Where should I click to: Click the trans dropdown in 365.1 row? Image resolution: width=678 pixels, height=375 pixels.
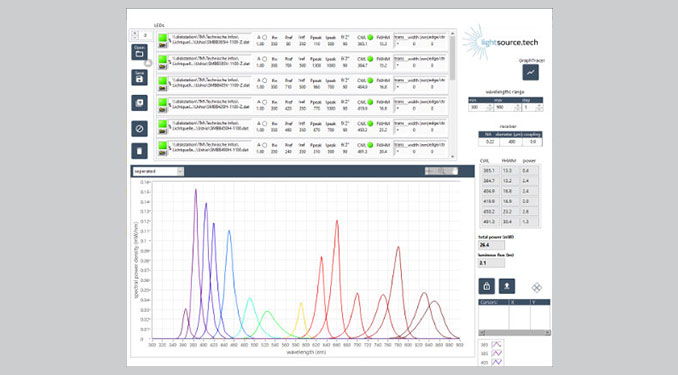(x=398, y=44)
